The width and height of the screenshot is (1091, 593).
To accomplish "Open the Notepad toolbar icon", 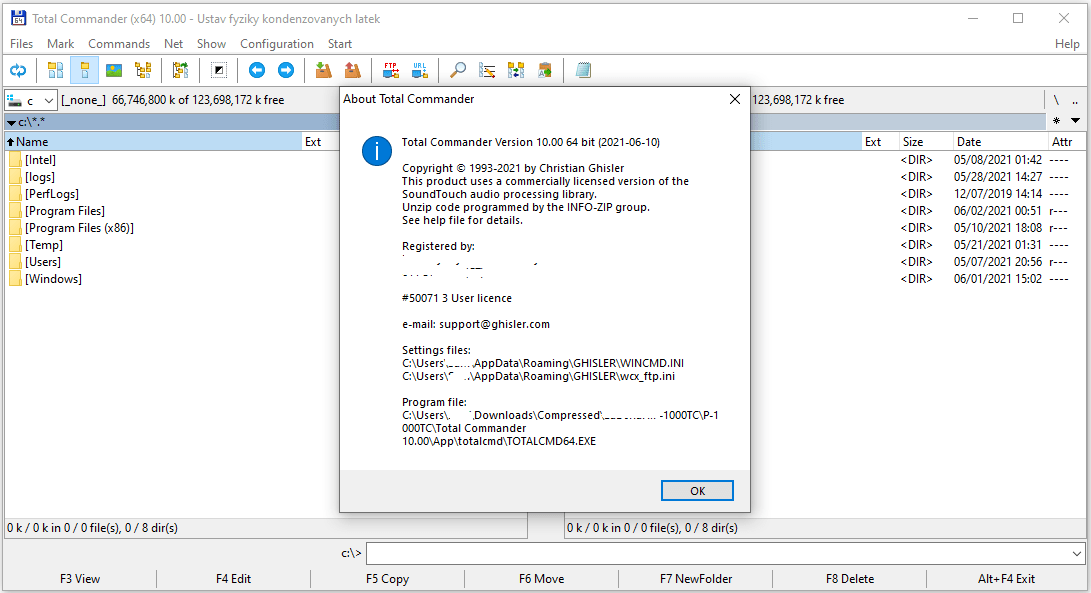I will [x=583, y=70].
